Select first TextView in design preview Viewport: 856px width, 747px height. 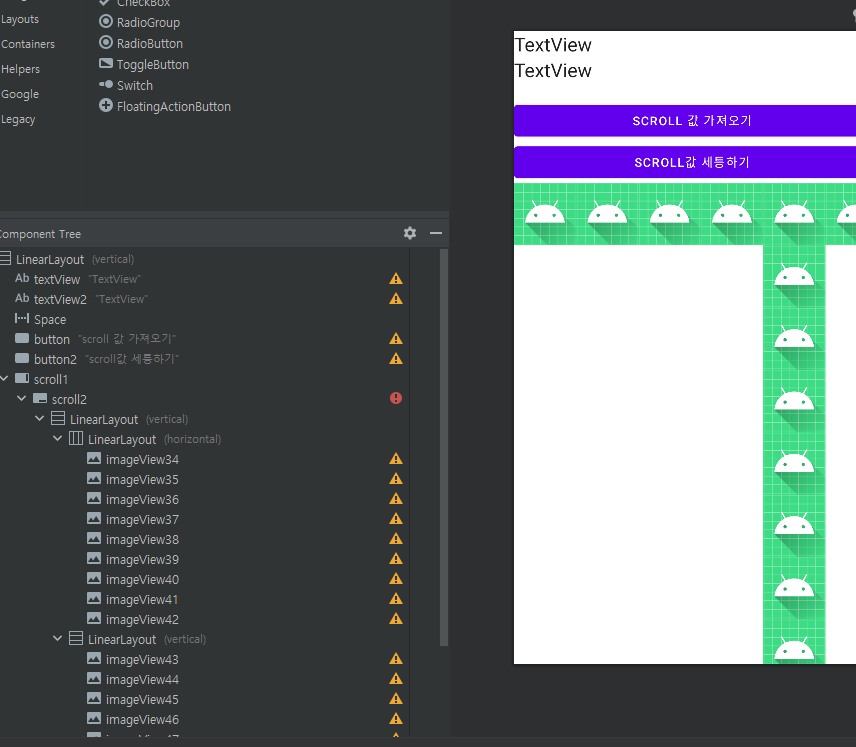[x=553, y=45]
